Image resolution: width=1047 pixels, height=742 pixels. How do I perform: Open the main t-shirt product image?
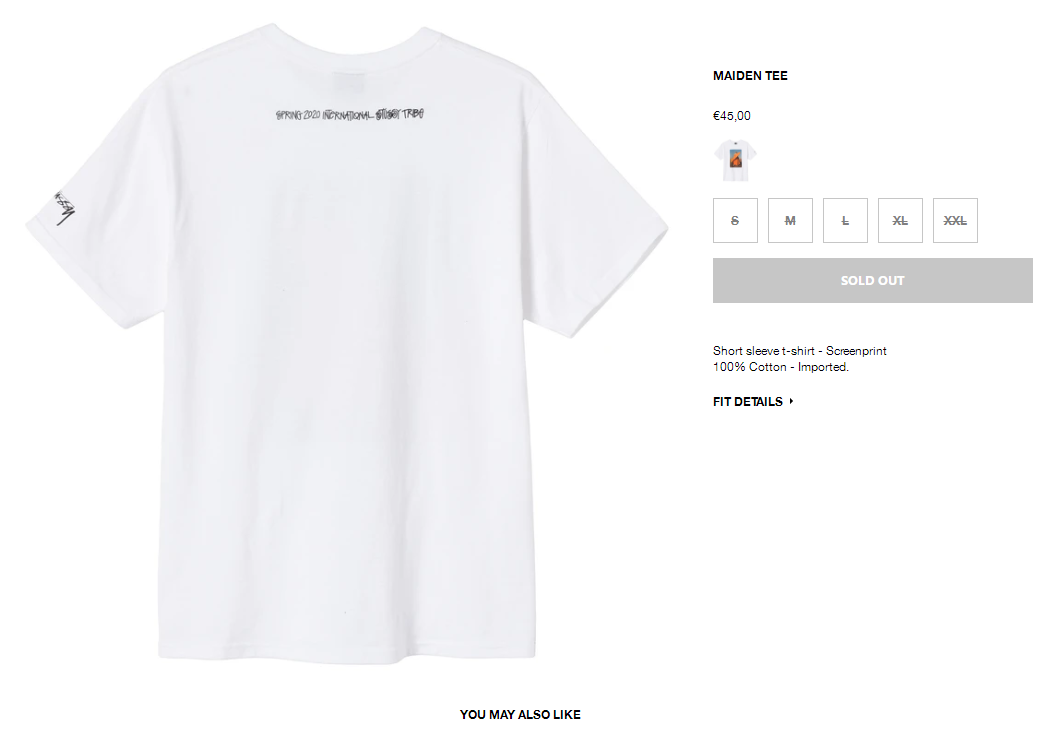[347, 344]
